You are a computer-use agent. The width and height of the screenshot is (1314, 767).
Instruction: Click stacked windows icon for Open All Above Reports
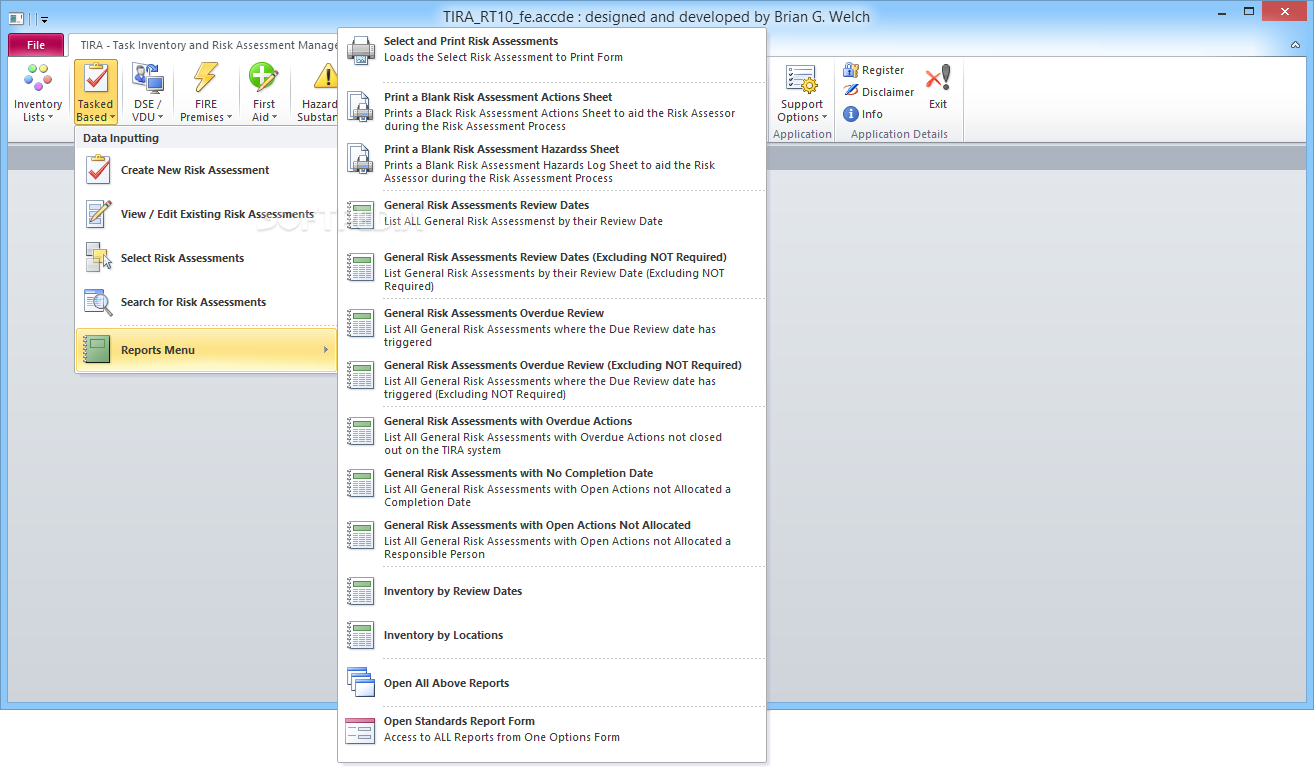tap(360, 683)
